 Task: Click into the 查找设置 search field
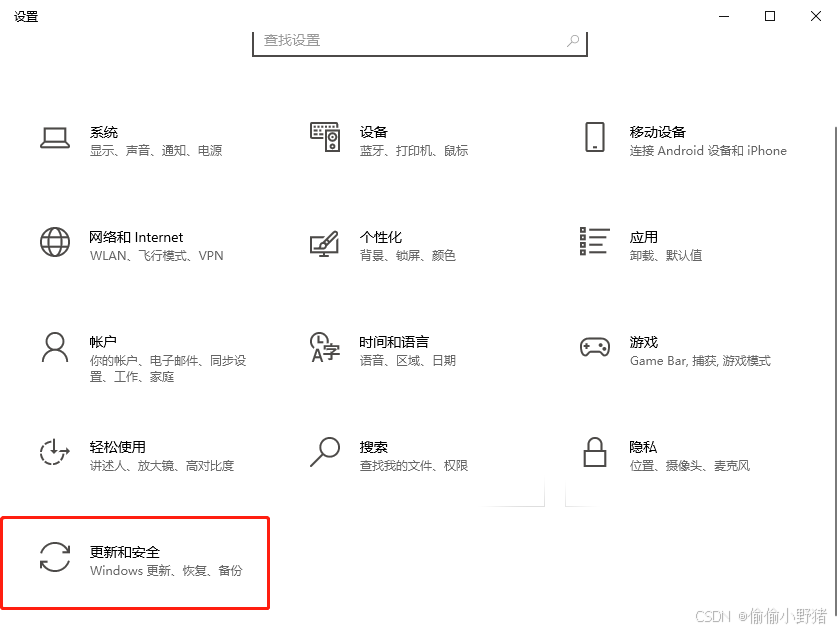tap(420, 42)
